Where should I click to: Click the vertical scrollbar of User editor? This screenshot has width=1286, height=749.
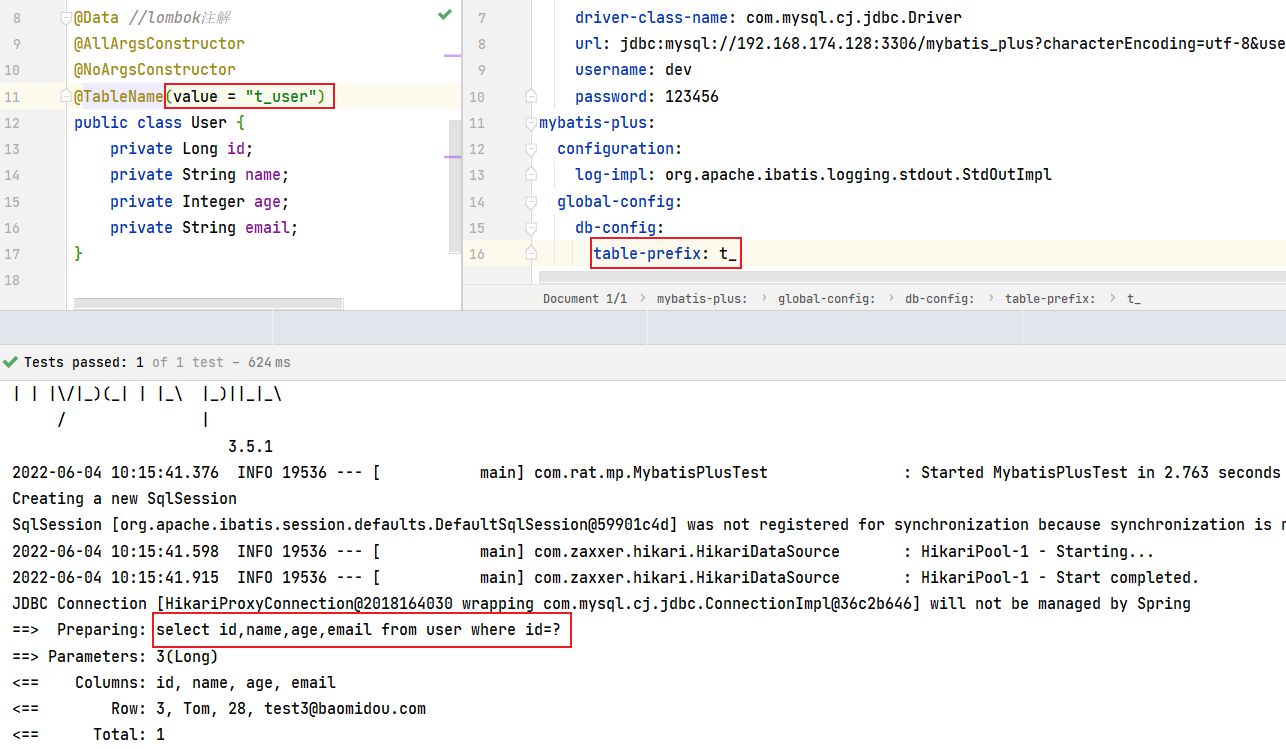(455, 185)
